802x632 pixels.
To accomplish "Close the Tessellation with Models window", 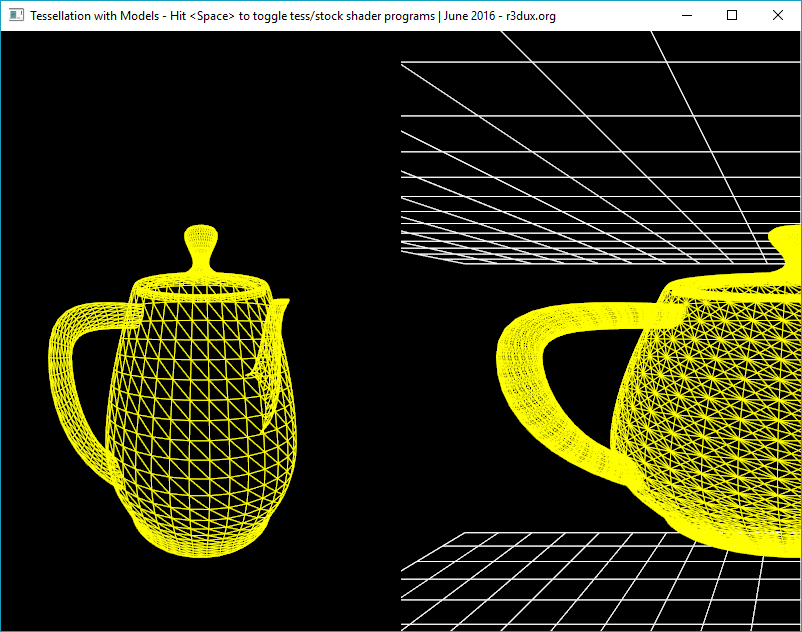I will (777, 15).
